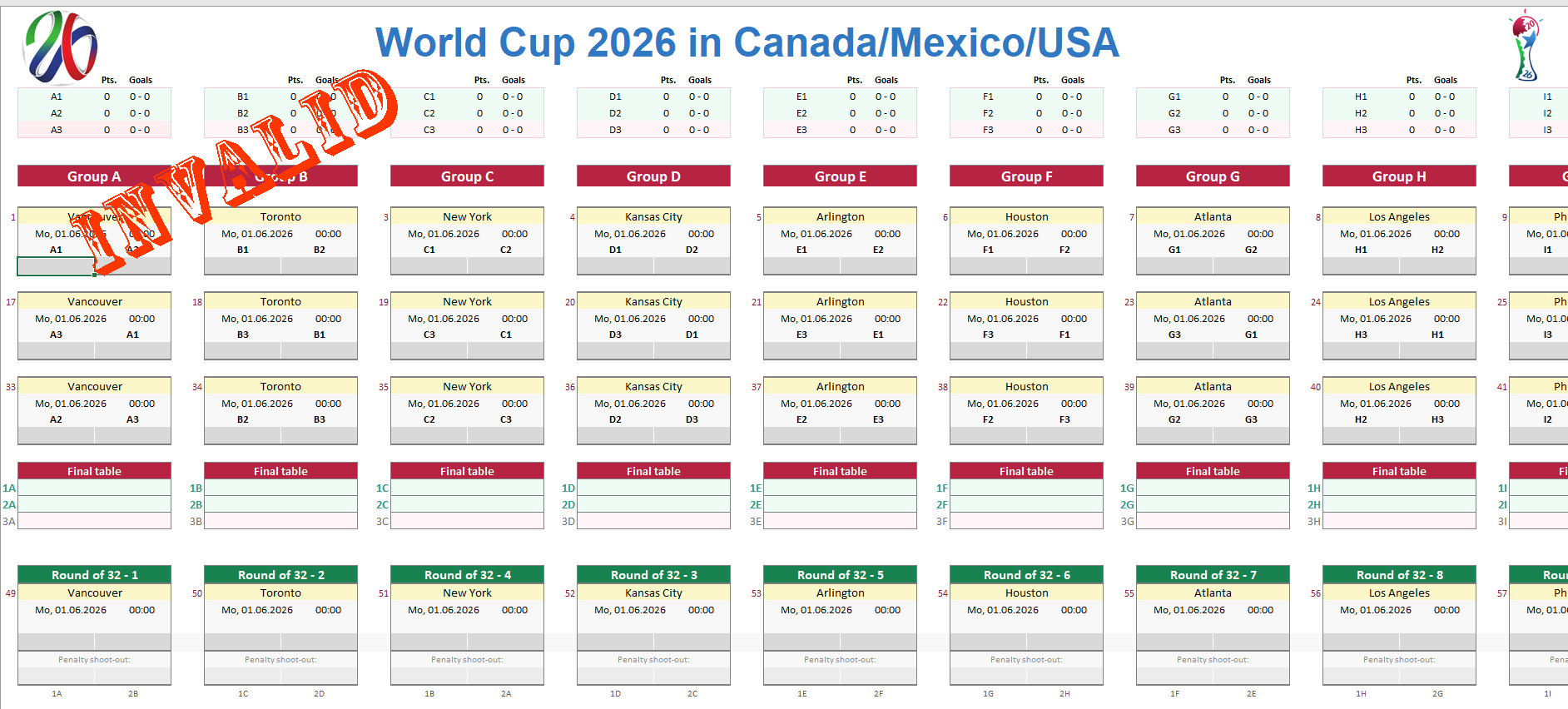Screen dimensions: 1568x709
Task: Click the 3F final table row
Action: click(1026, 522)
